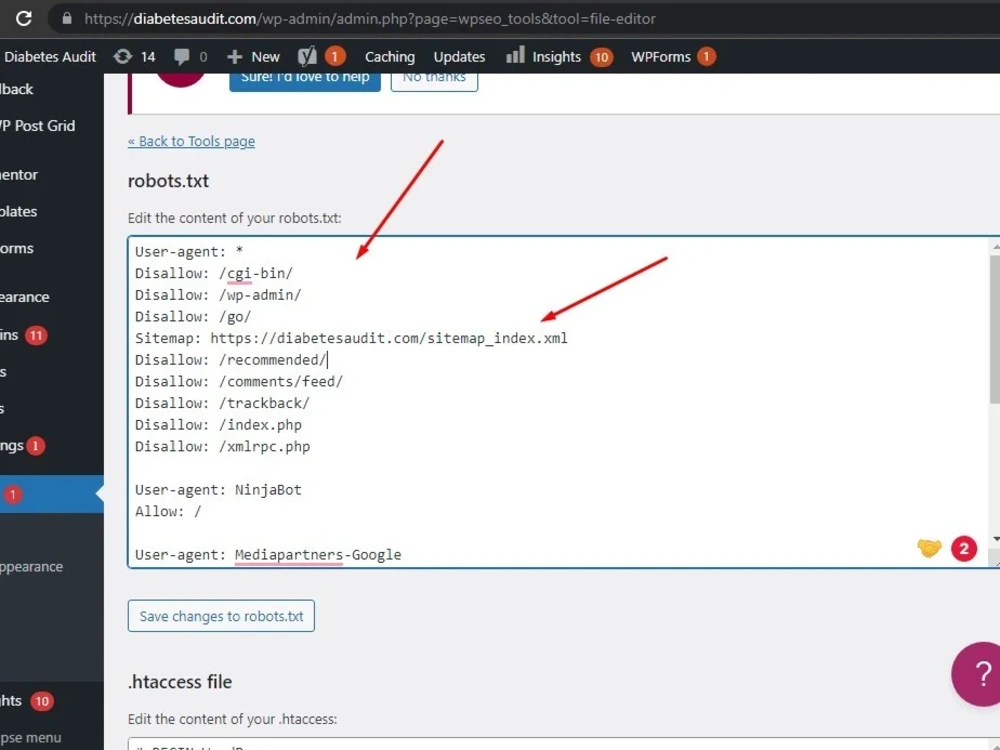Open the updates counter icon showing 14
This screenshot has height=750, width=1000.
click(x=122, y=57)
